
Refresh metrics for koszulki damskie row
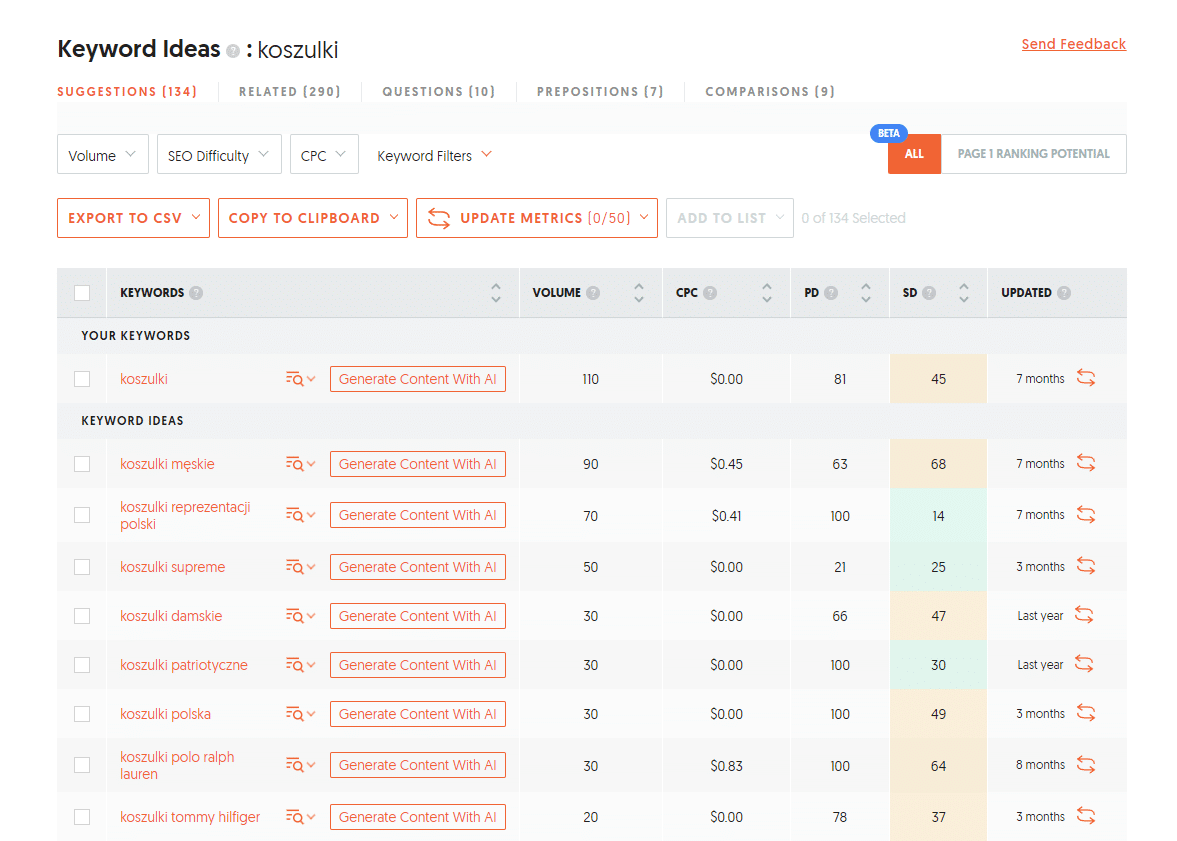(1084, 615)
